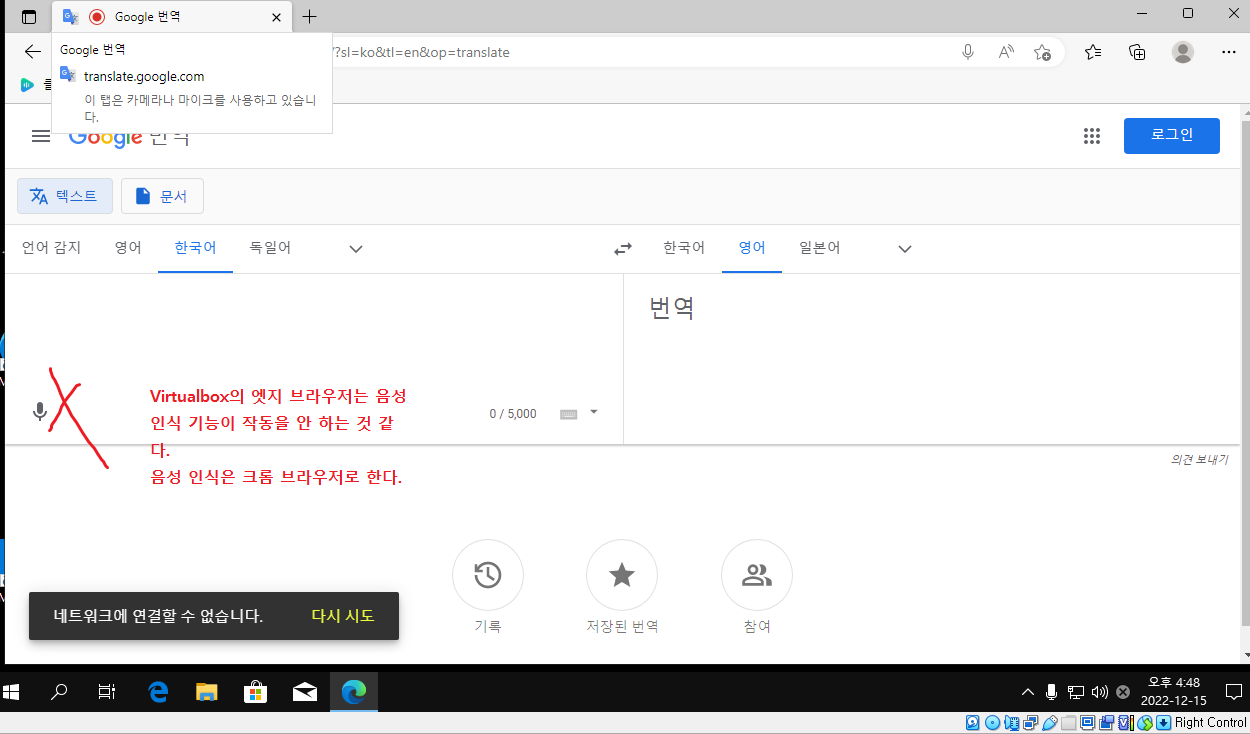The image size is (1250, 734).
Task: Click the VirtualBox hard disk status icon
Action: point(973,723)
